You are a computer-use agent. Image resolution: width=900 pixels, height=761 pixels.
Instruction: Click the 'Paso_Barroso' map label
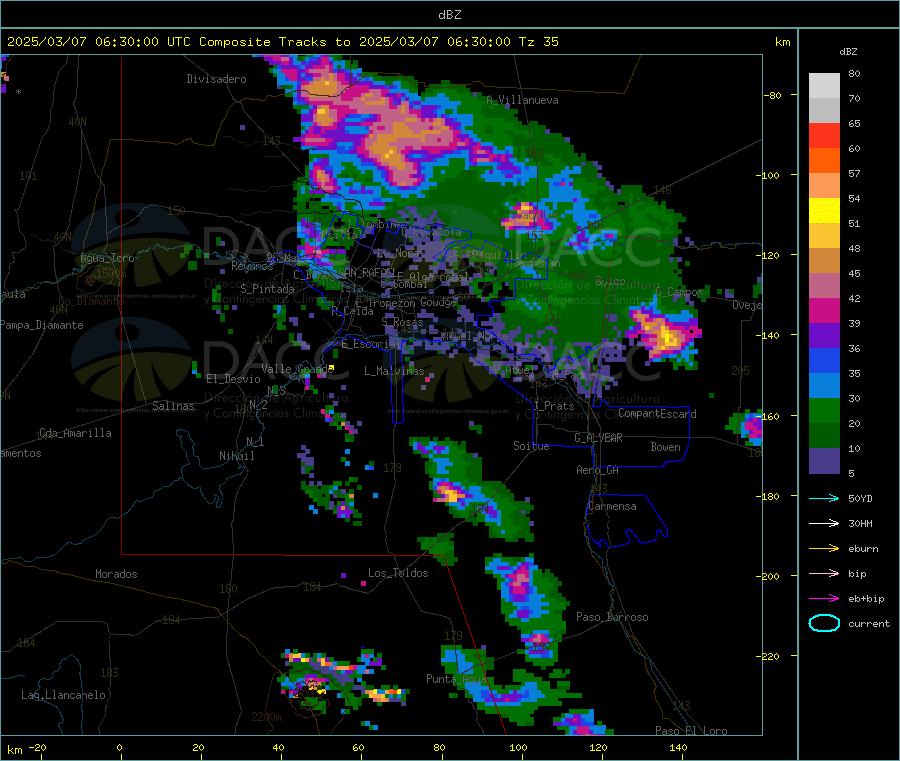coord(612,617)
